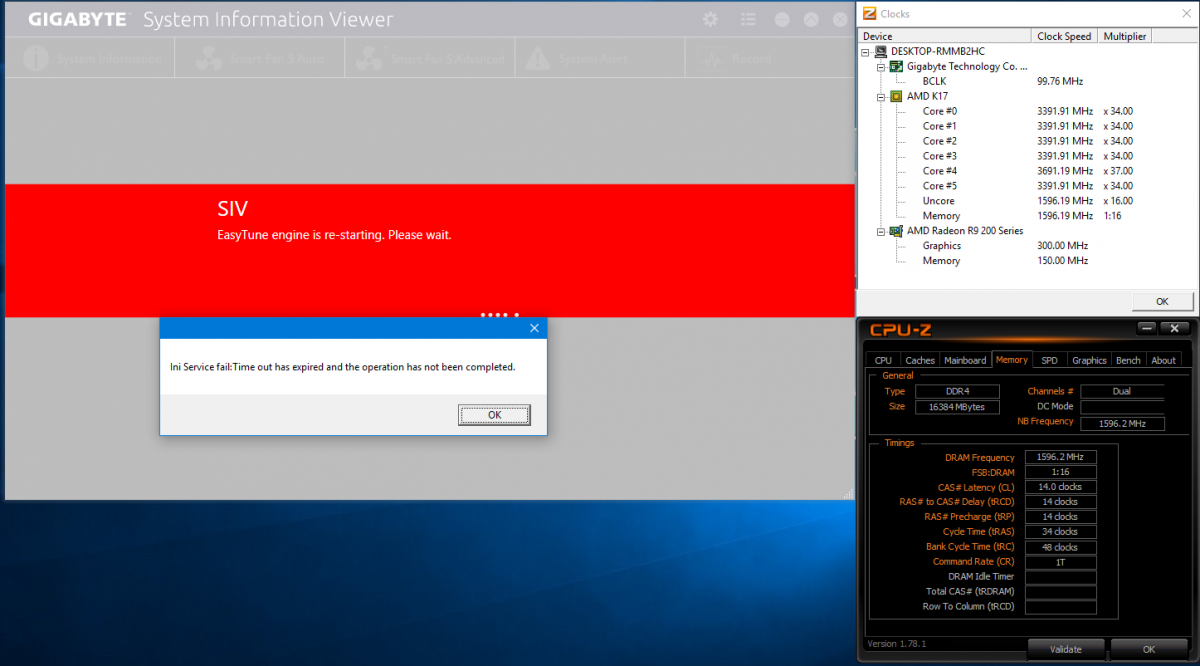Screen dimensions: 1200x666
Task: Click the Validate button in CPU-Z
Action: pos(1066,649)
